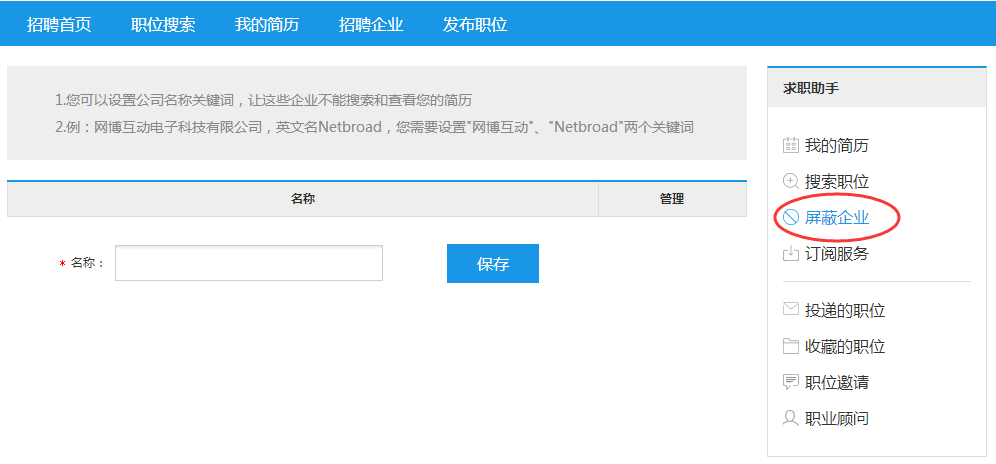
Task: Select 我的简历 in the top navigation bar
Action: (267, 24)
